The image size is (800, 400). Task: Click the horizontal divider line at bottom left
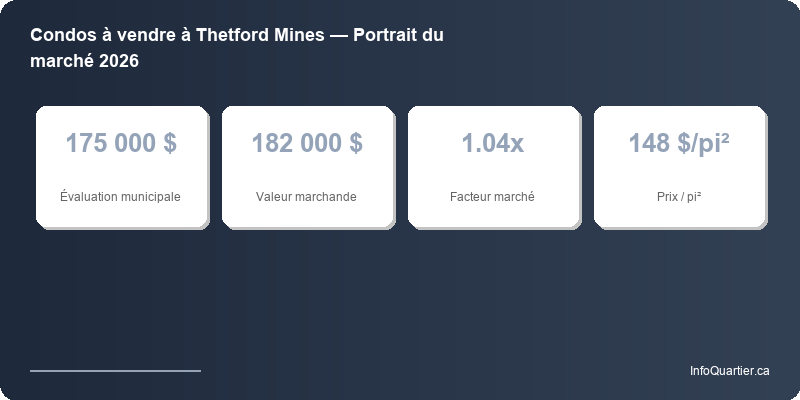pos(115,370)
